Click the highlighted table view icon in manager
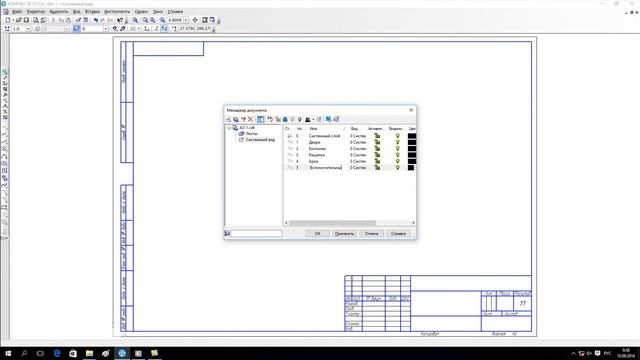Screen dimensions: 640x360 pos(260,119)
